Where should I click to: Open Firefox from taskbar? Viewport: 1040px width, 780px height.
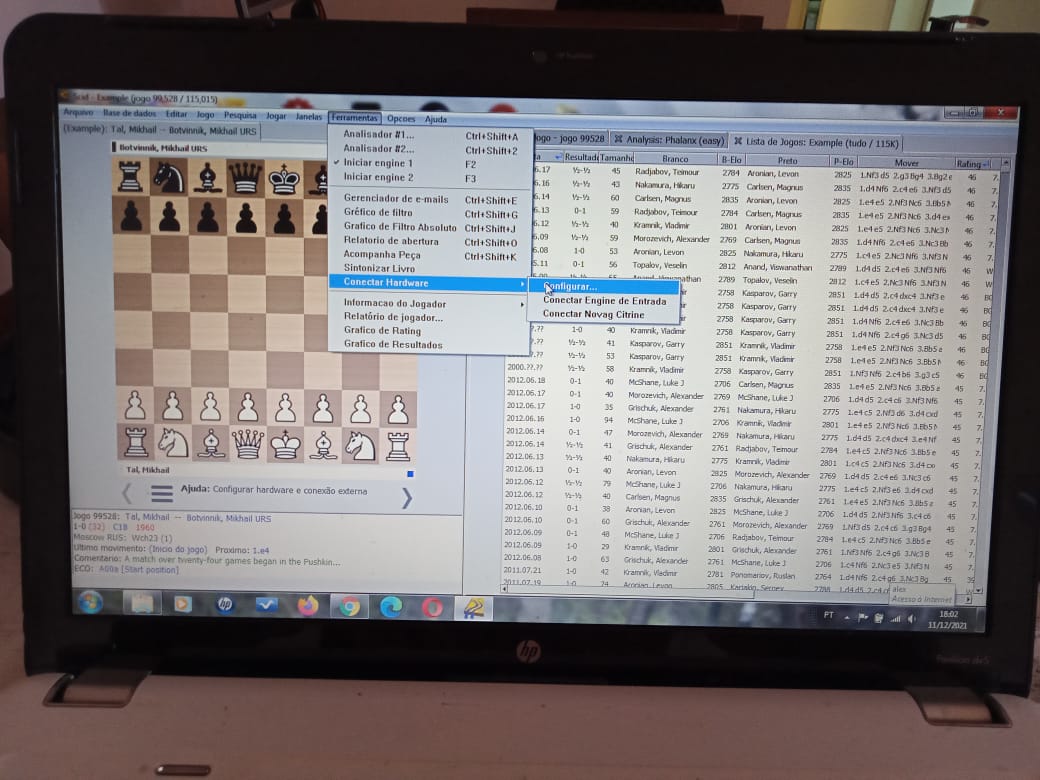click(x=308, y=606)
